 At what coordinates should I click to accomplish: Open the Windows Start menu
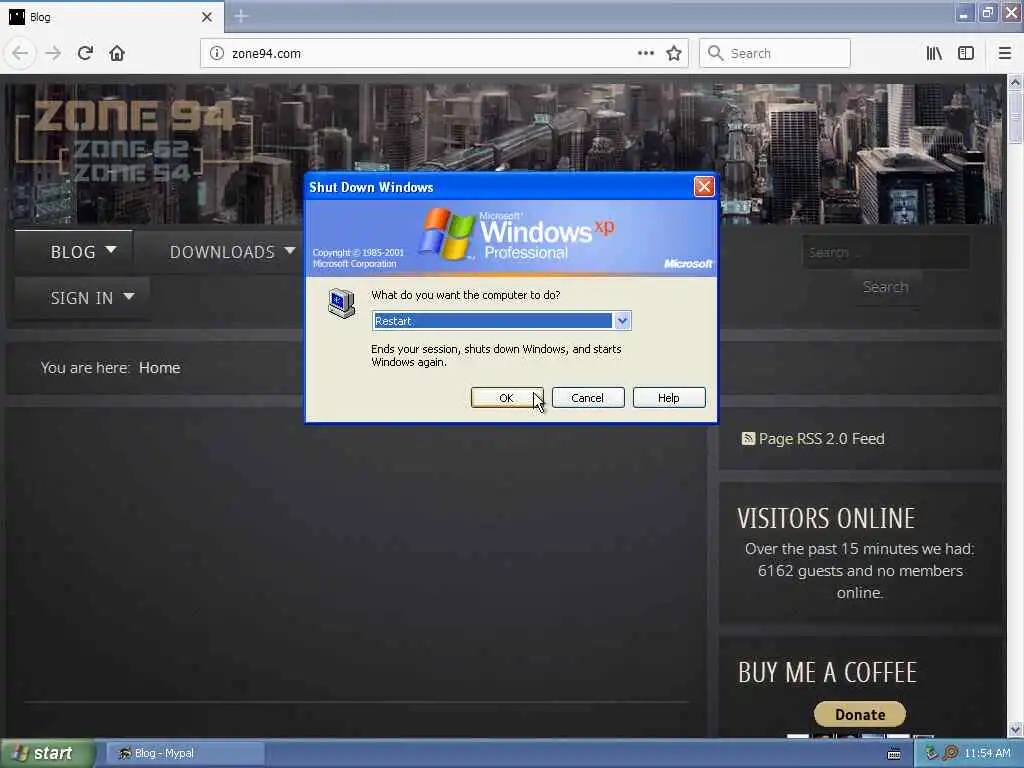(47, 753)
